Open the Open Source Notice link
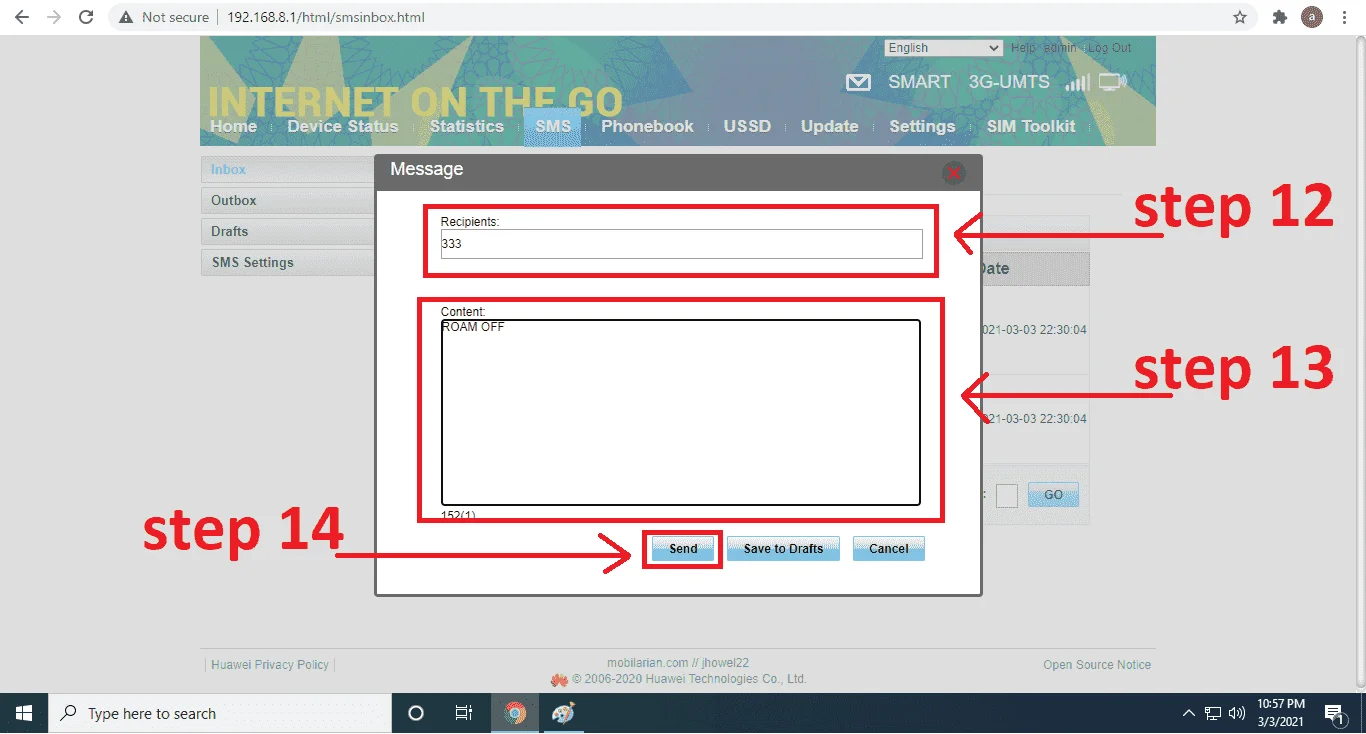The image size is (1366, 734). click(1097, 665)
